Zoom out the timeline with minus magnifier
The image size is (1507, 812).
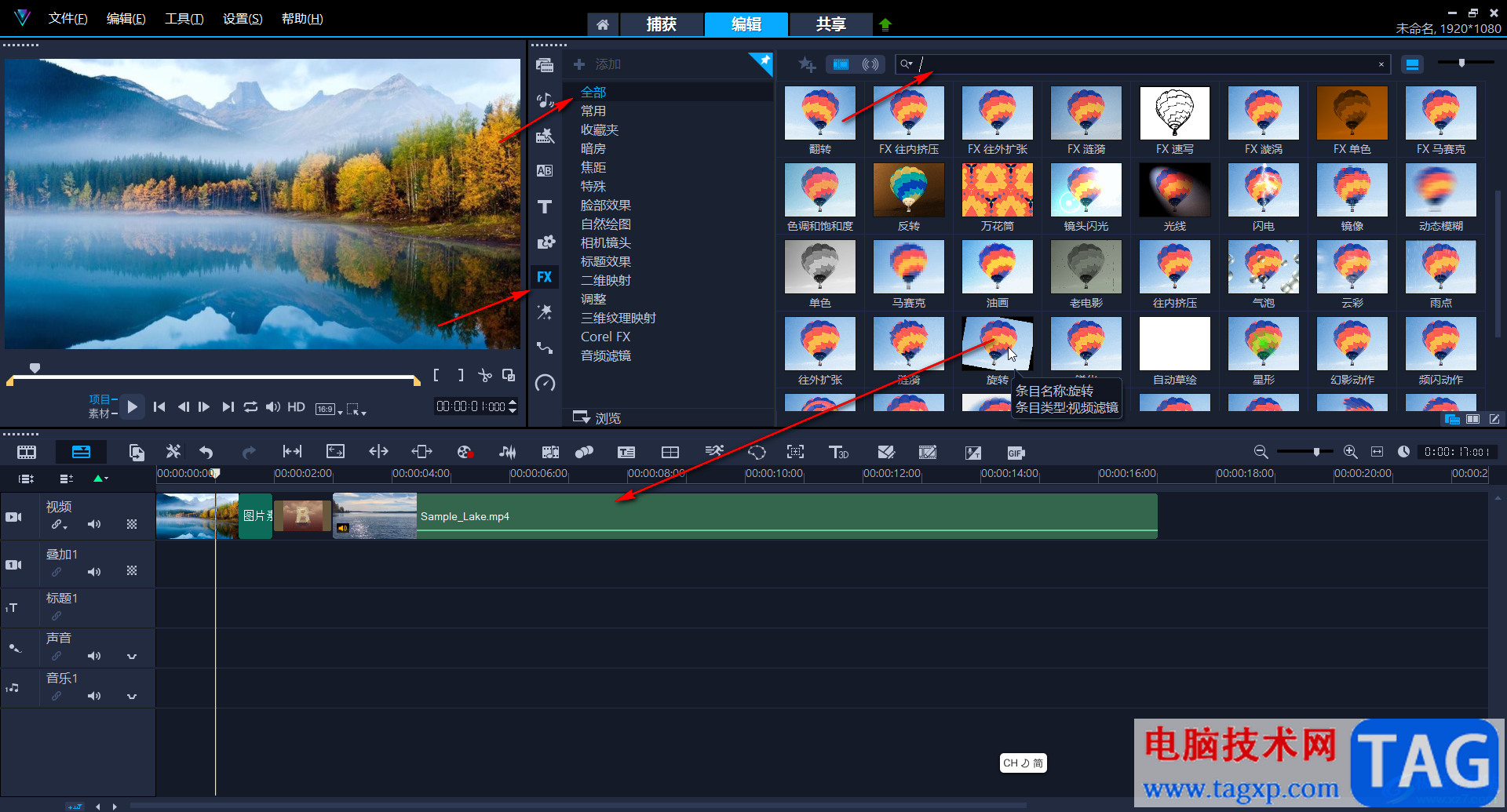pyautogui.click(x=1261, y=452)
